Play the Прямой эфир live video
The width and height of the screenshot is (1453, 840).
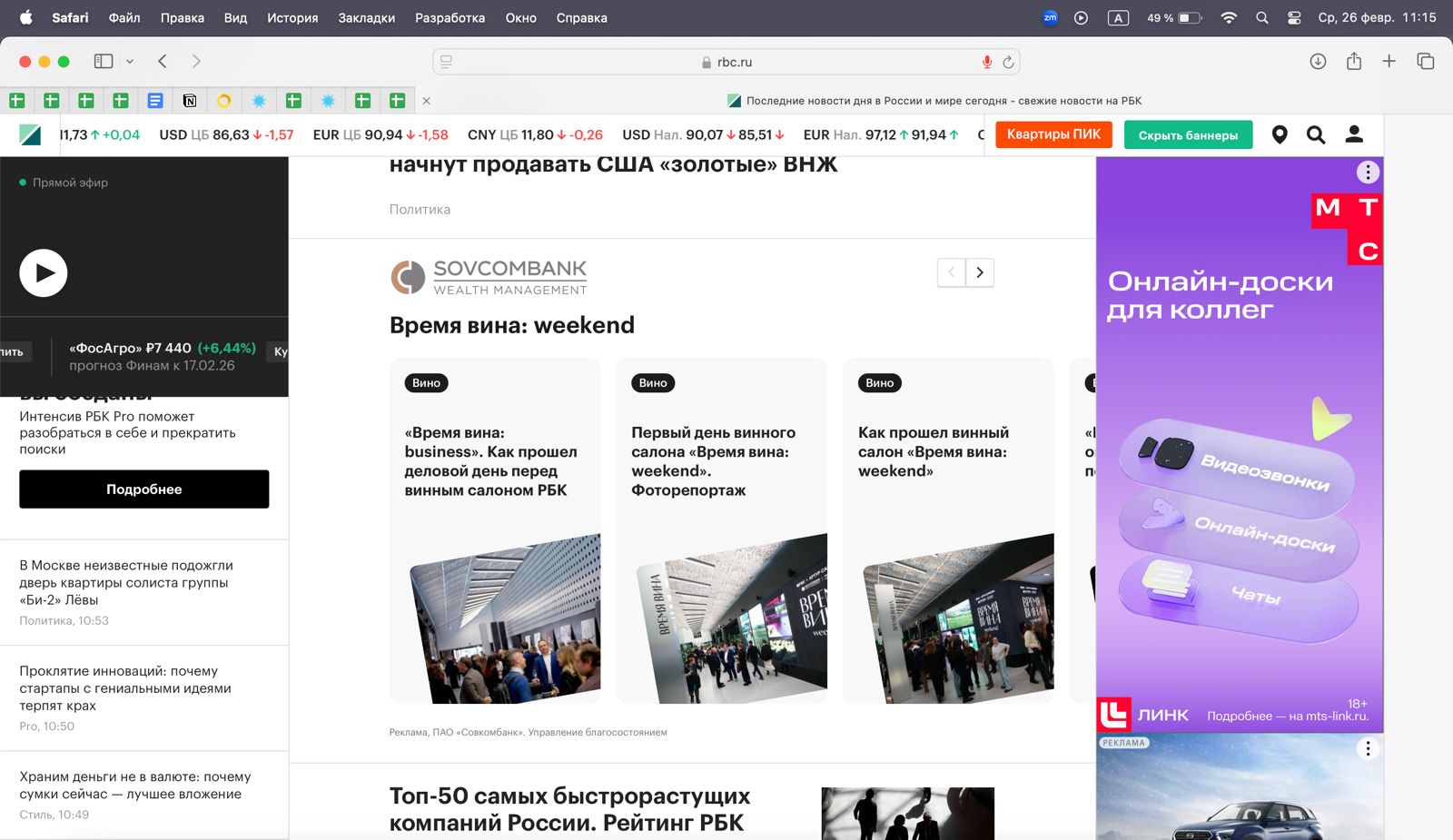coord(44,272)
